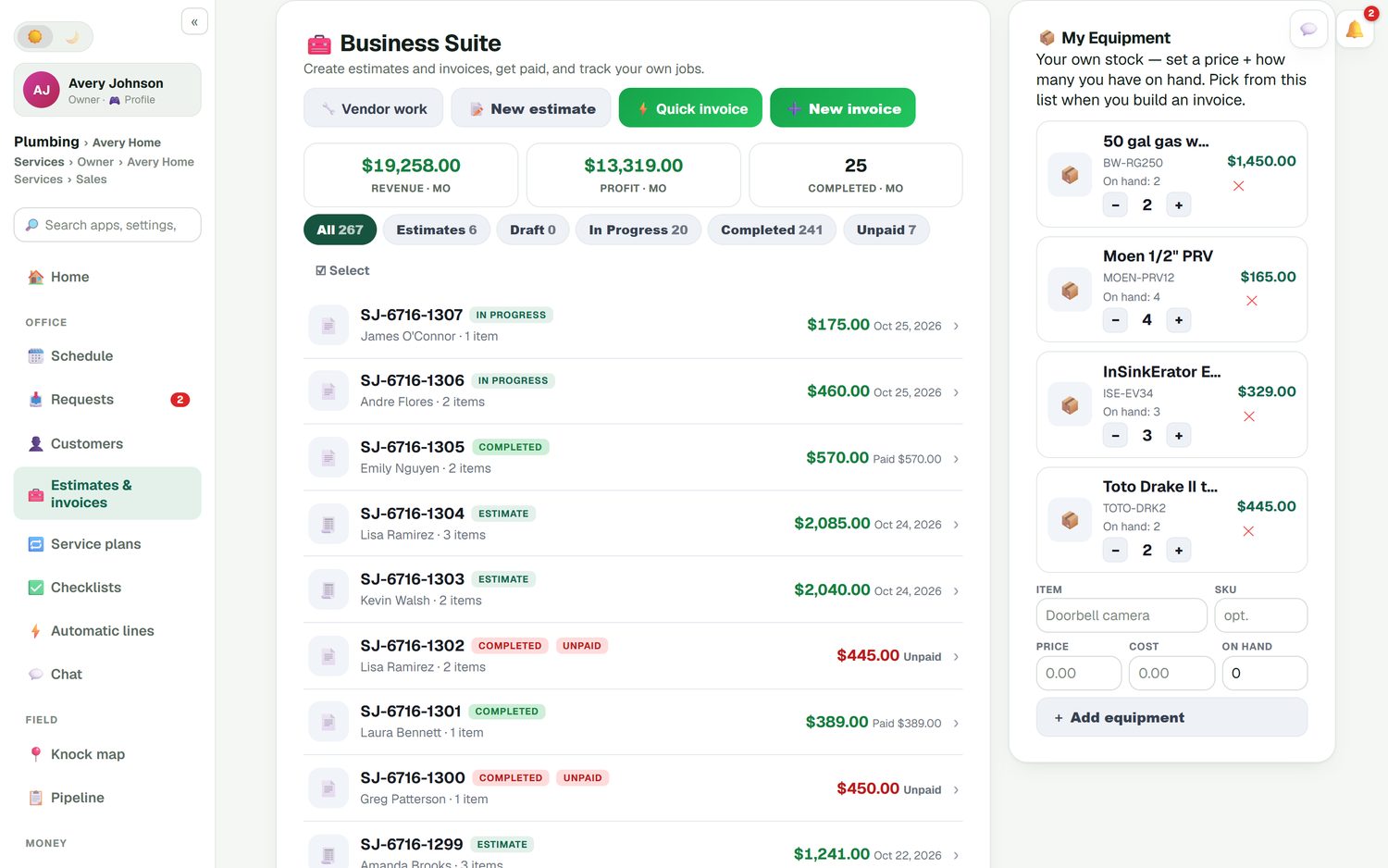Viewport: 1388px width, 868px height.
Task: Open chevron for invoice SJ-6716-1305
Action: 956,459
